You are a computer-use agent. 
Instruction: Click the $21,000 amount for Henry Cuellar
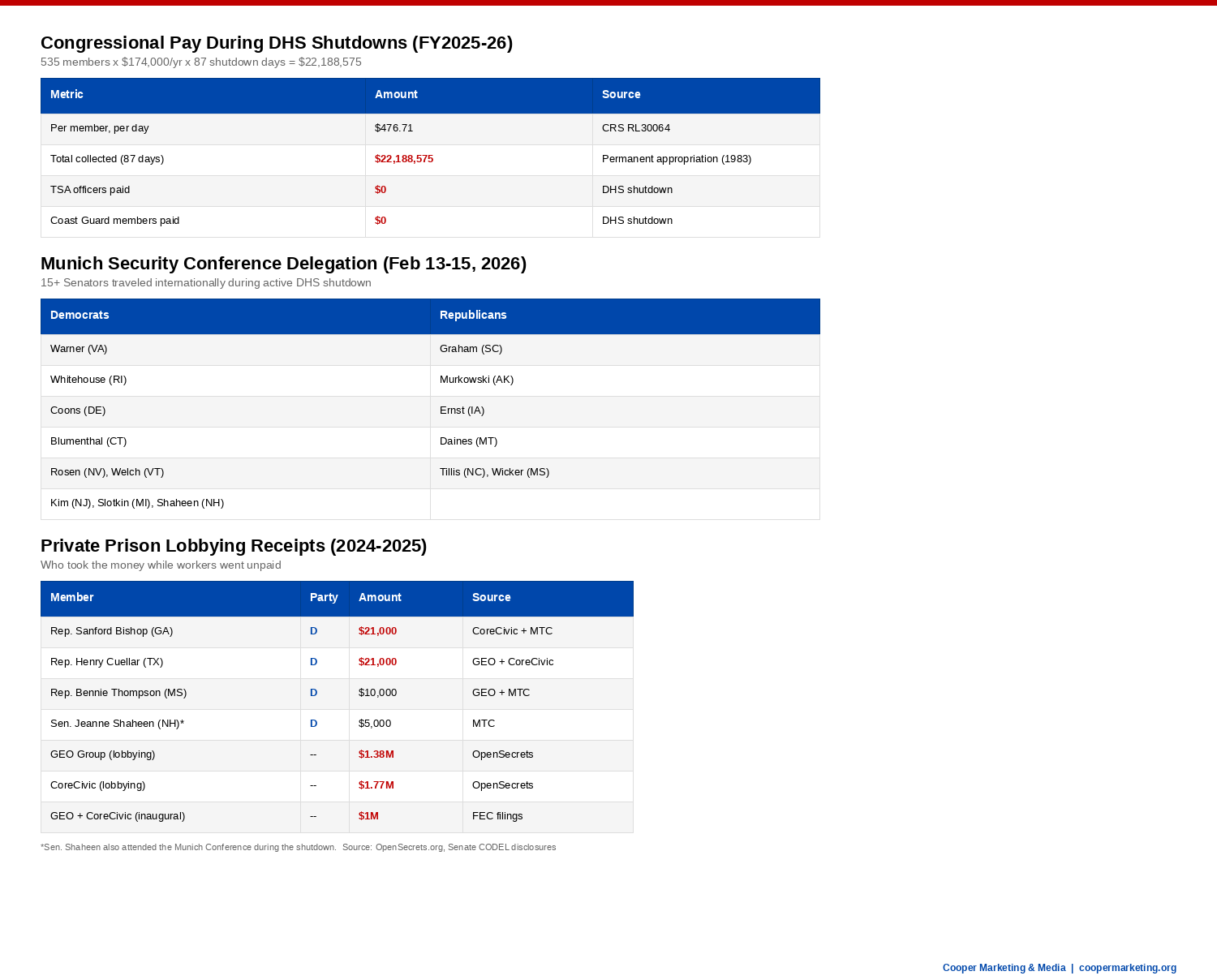[x=378, y=662]
